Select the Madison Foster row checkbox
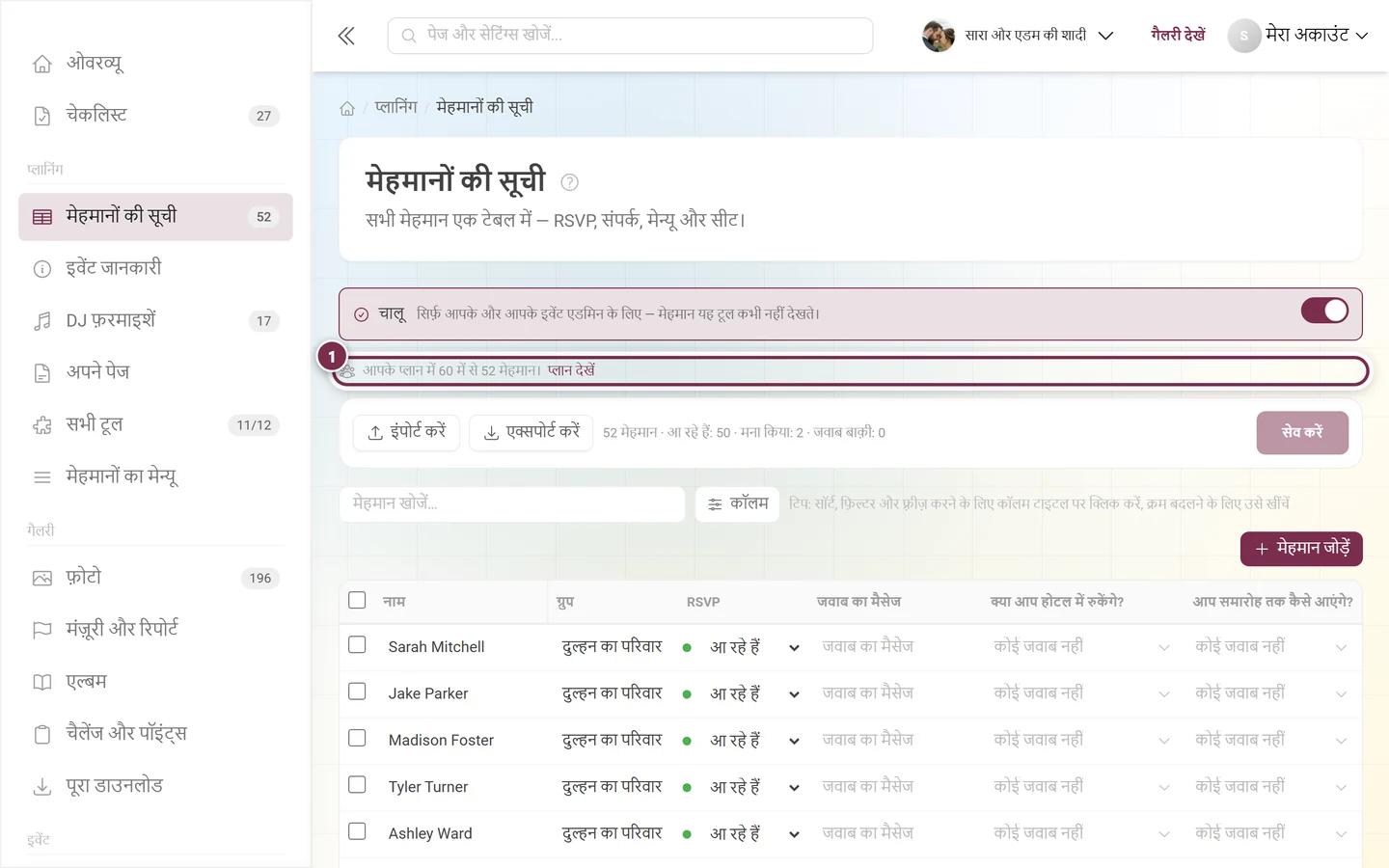Screen dimensions: 1389x868 357,738
